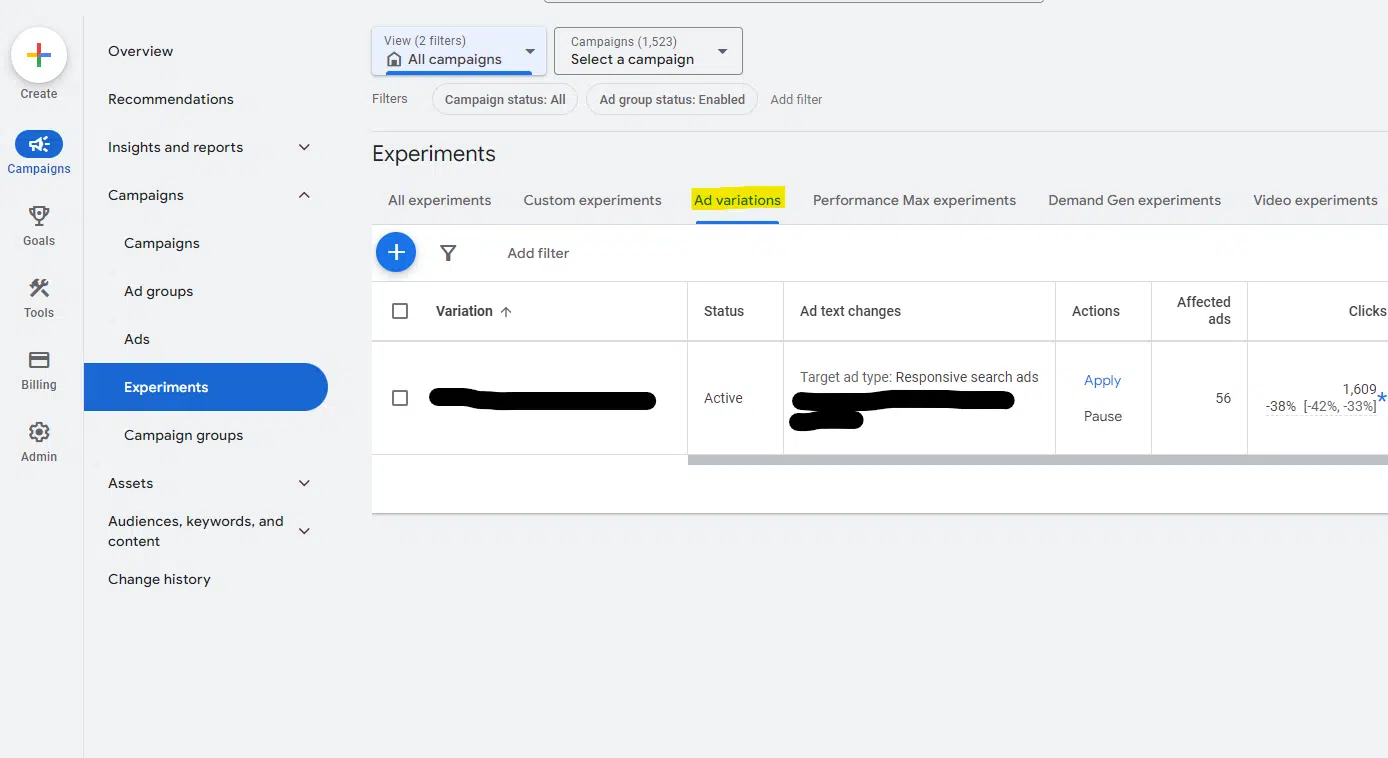The height and width of the screenshot is (758, 1388).
Task: Open Goals from the sidebar
Action: pos(38,216)
